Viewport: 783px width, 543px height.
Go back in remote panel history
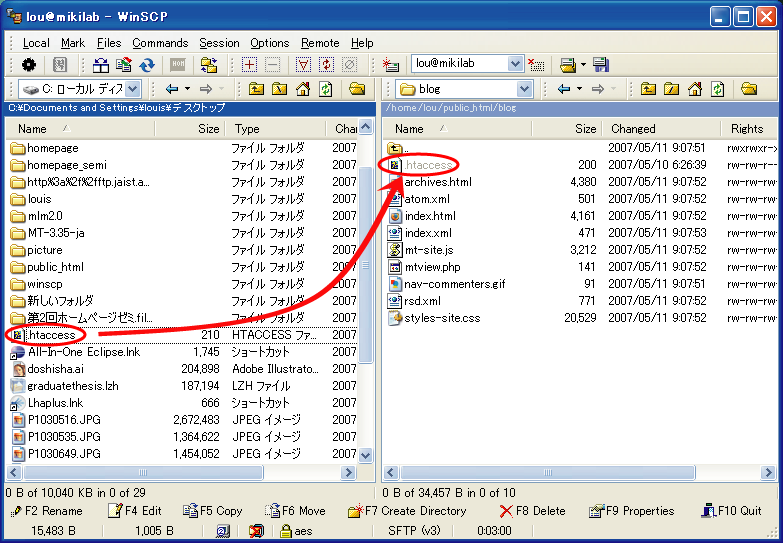tap(564, 89)
